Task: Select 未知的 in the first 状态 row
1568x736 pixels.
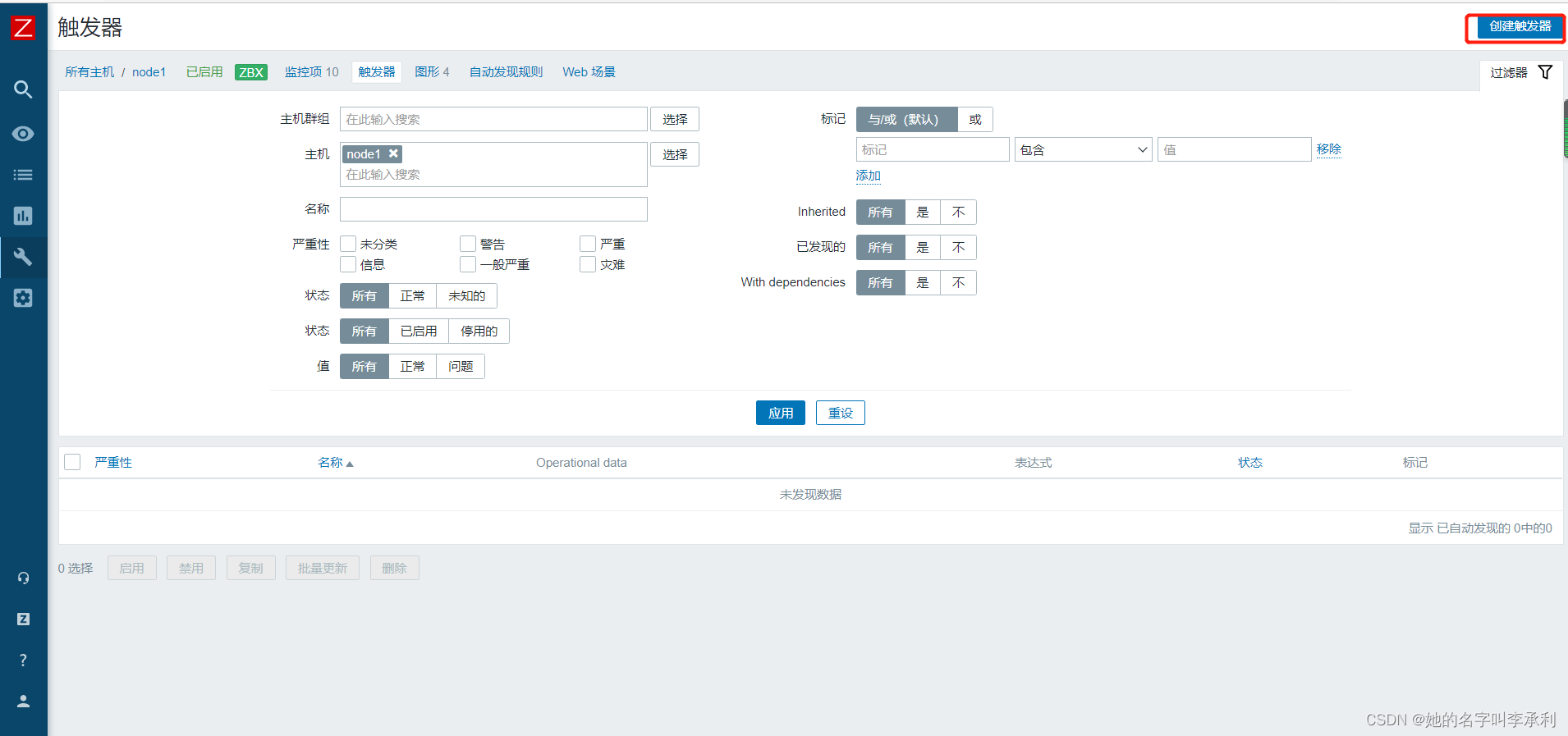Action: [466, 296]
